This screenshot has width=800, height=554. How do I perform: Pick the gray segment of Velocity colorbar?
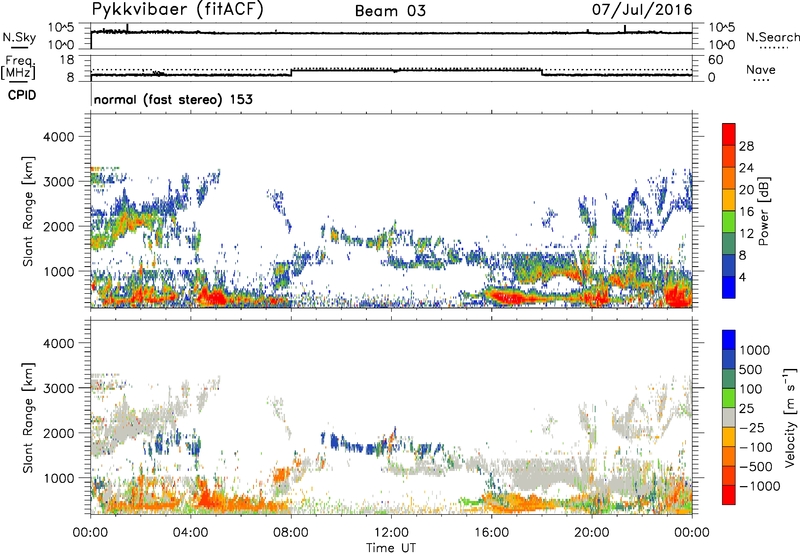point(729,418)
